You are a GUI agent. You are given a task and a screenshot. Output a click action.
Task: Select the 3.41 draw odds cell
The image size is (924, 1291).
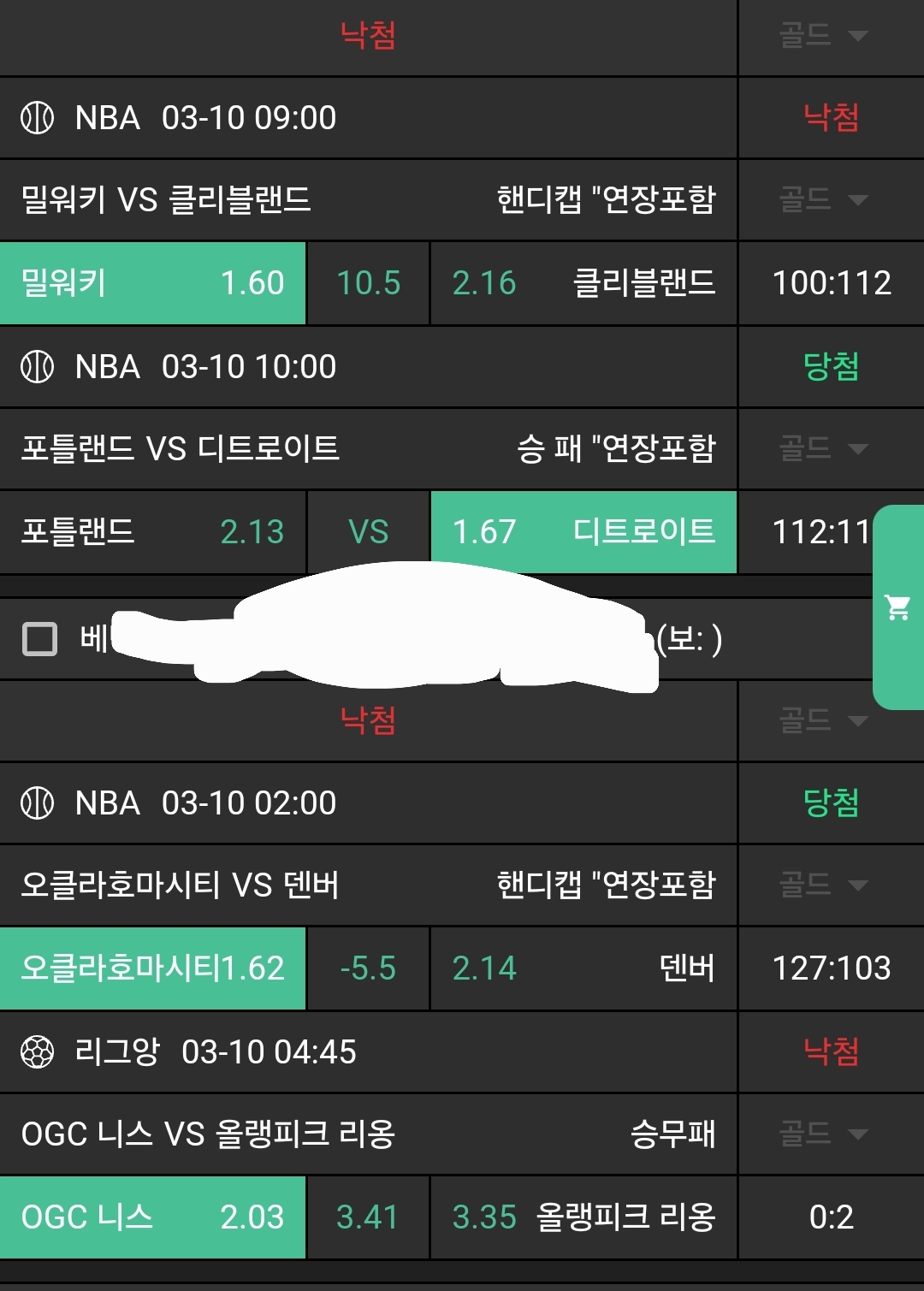(368, 1217)
